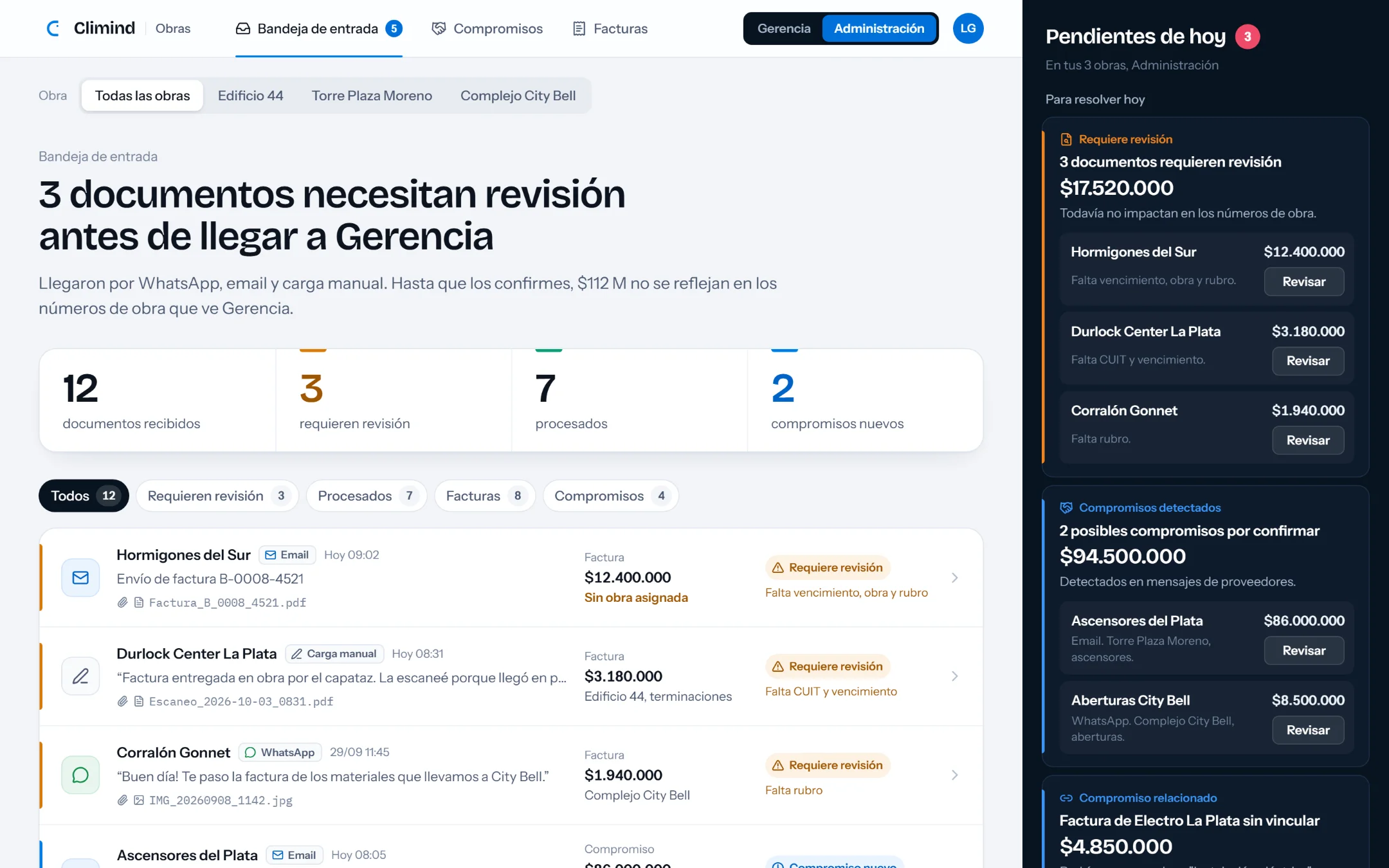The image size is (1389, 868).
Task: Expand Durlock Center La Plata row chevron
Action: point(954,676)
